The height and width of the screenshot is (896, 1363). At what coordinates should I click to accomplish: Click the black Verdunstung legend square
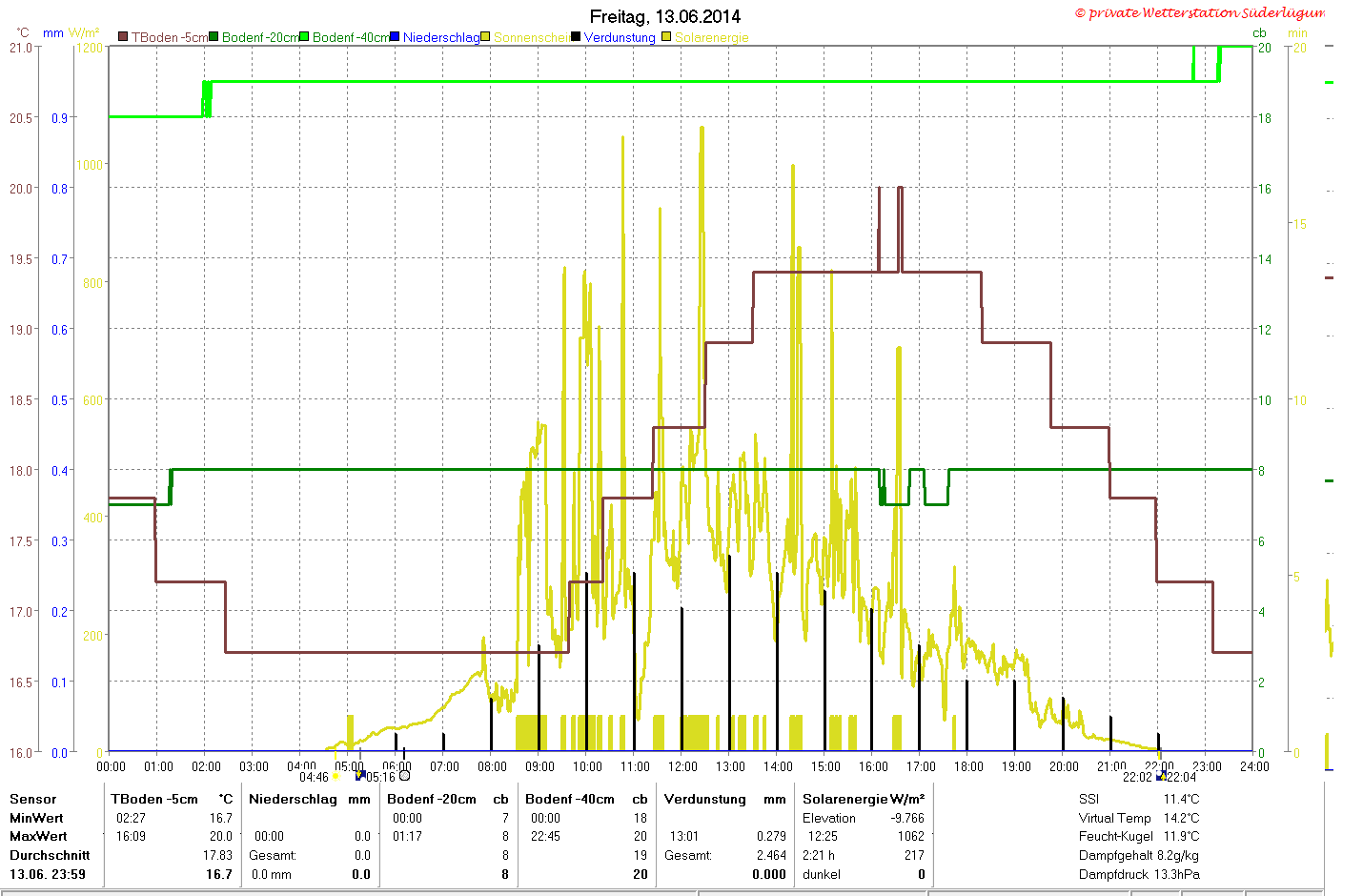click(x=576, y=37)
